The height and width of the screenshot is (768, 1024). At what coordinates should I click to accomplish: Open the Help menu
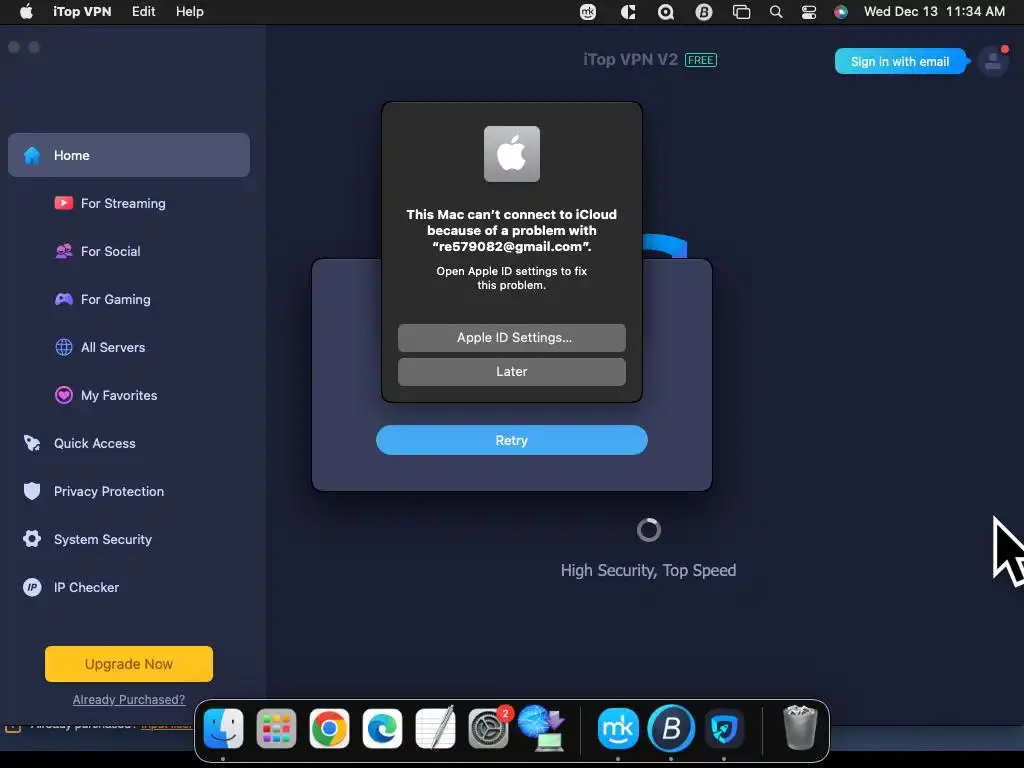(x=189, y=12)
